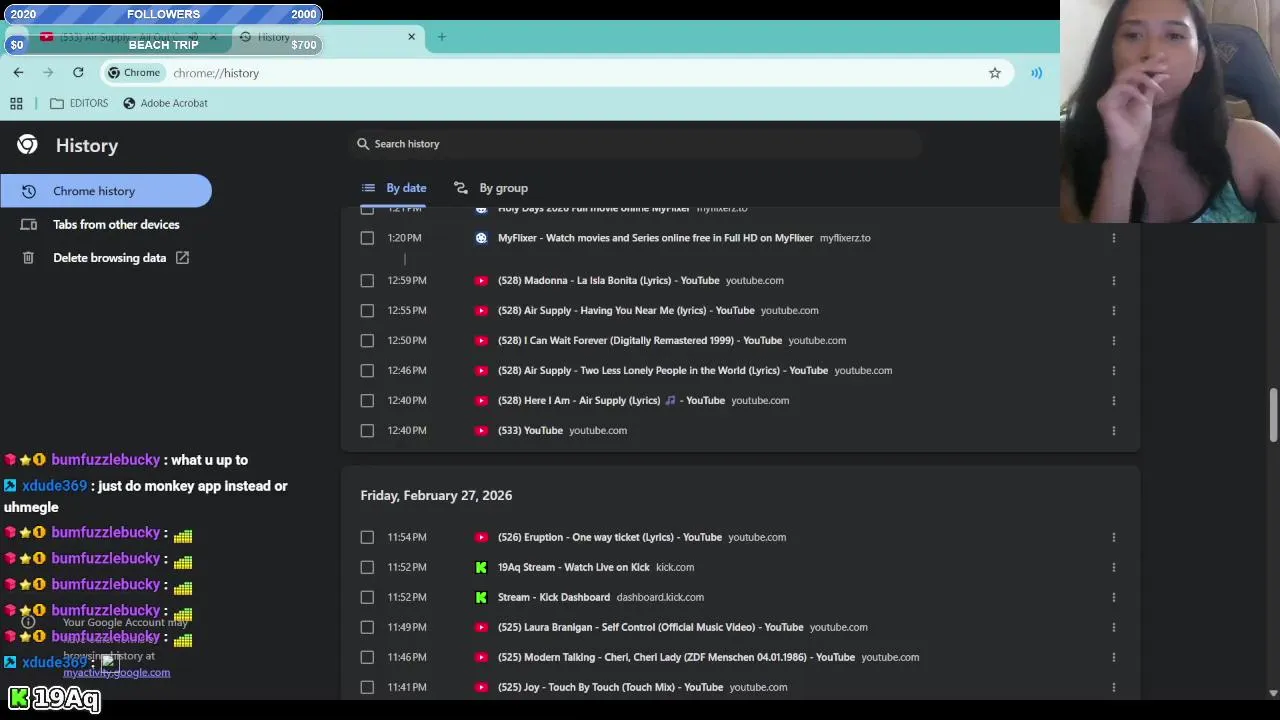Open MyFlixer Watch movies link
This screenshot has height=720, width=1280.
pyautogui.click(x=655, y=238)
